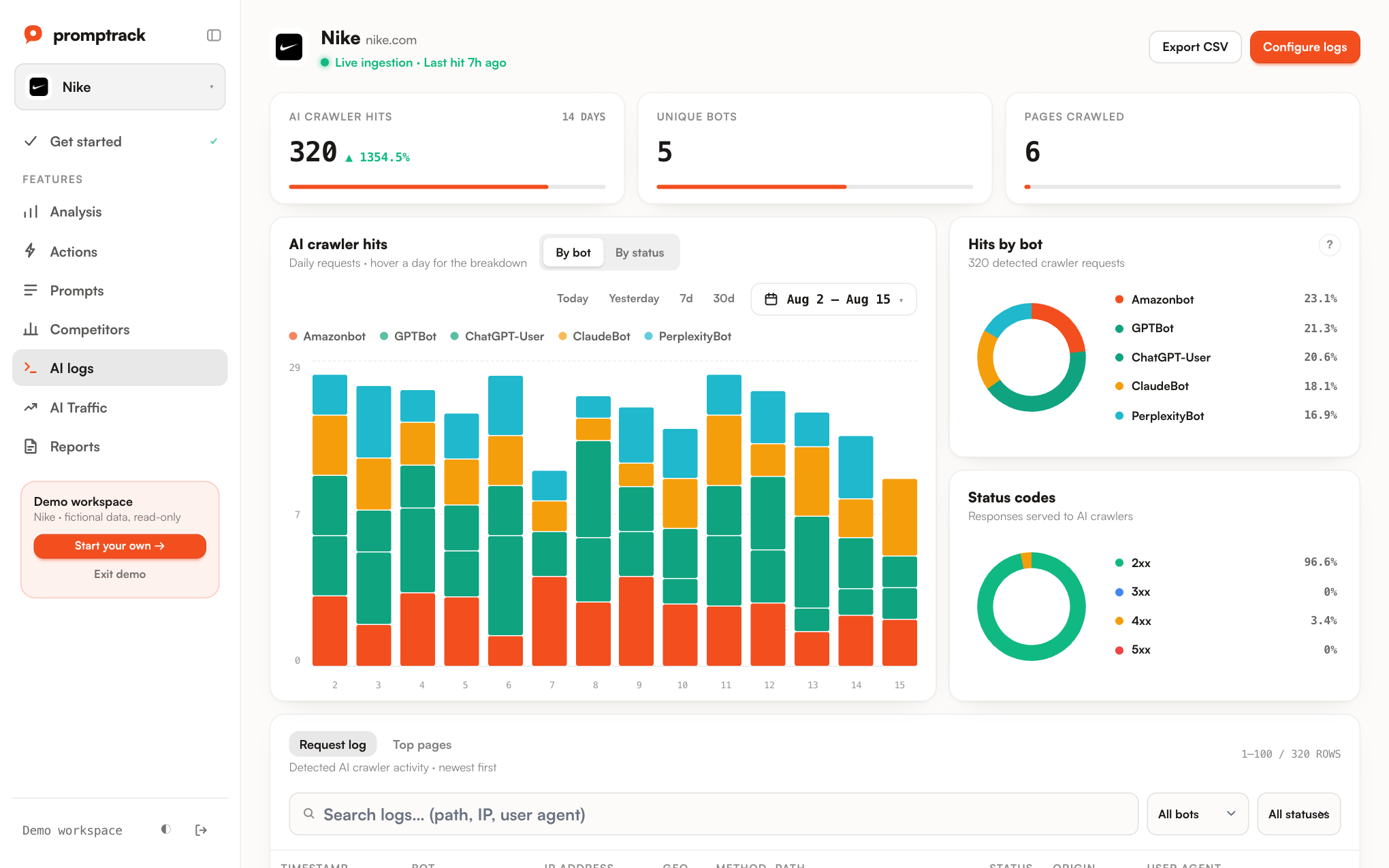
Task: Open Reports in the sidebar
Action: 120,447
